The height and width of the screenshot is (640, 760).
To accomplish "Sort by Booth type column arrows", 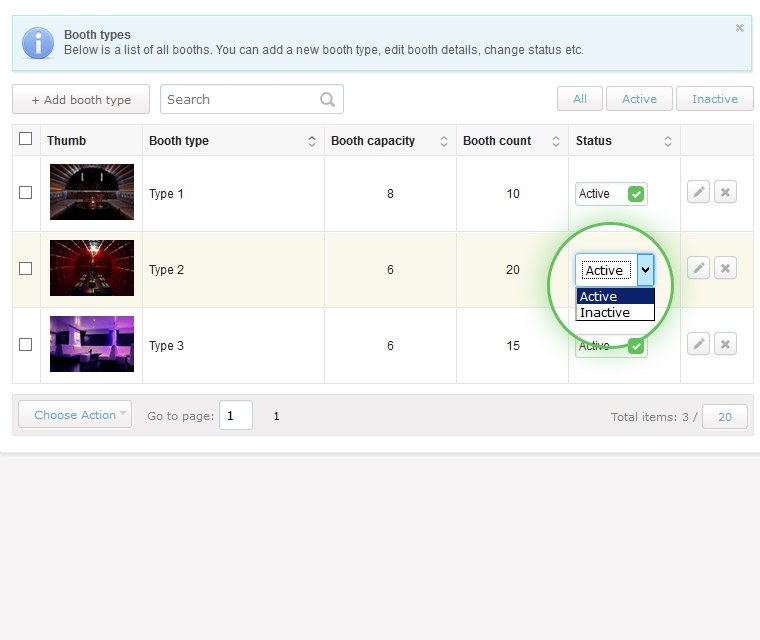I will pyautogui.click(x=312, y=141).
